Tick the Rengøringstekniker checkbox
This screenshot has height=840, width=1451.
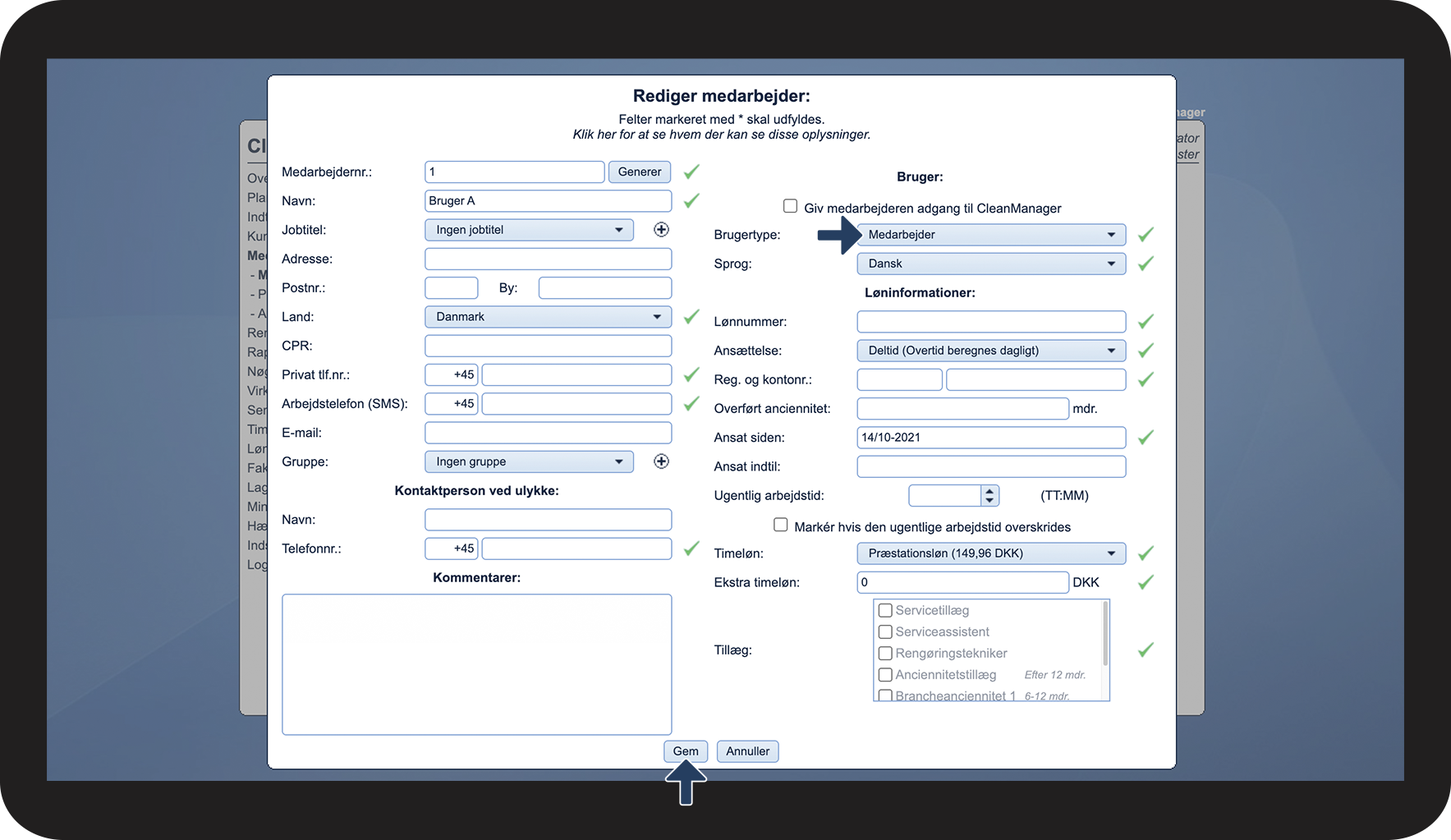(x=885, y=654)
